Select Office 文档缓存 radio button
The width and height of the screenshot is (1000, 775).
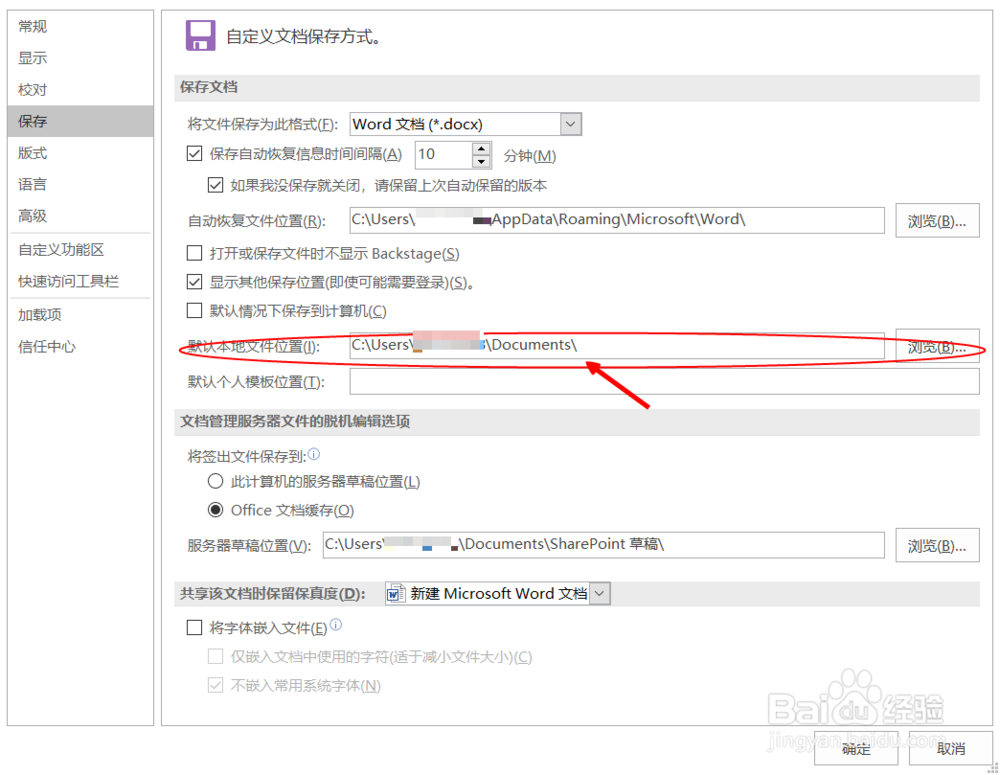pyautogui.click(x=216, y=510)
